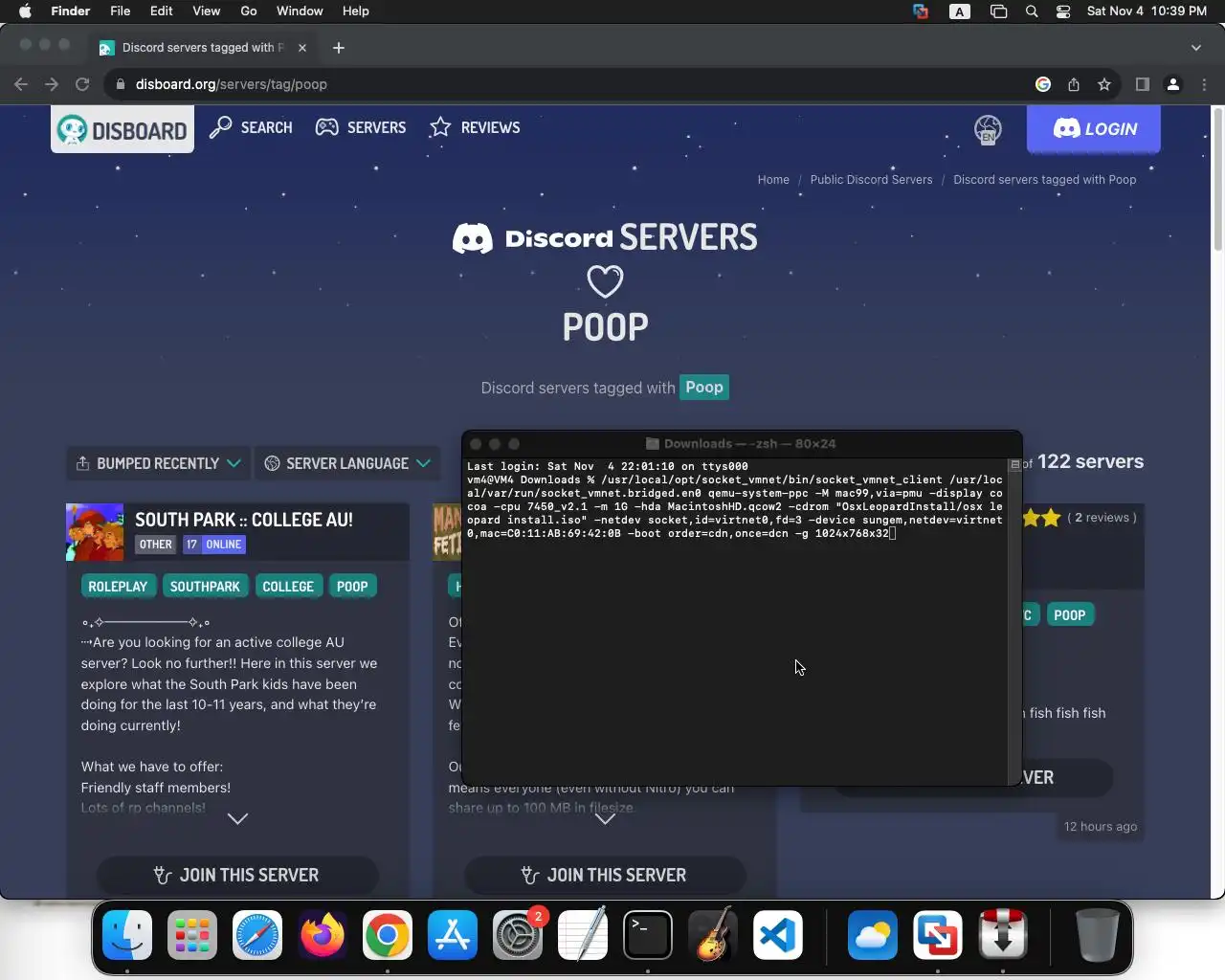This screenshot has width=1225, height=980.
Task: Open App Store dock icon
Action: (453, 935)
